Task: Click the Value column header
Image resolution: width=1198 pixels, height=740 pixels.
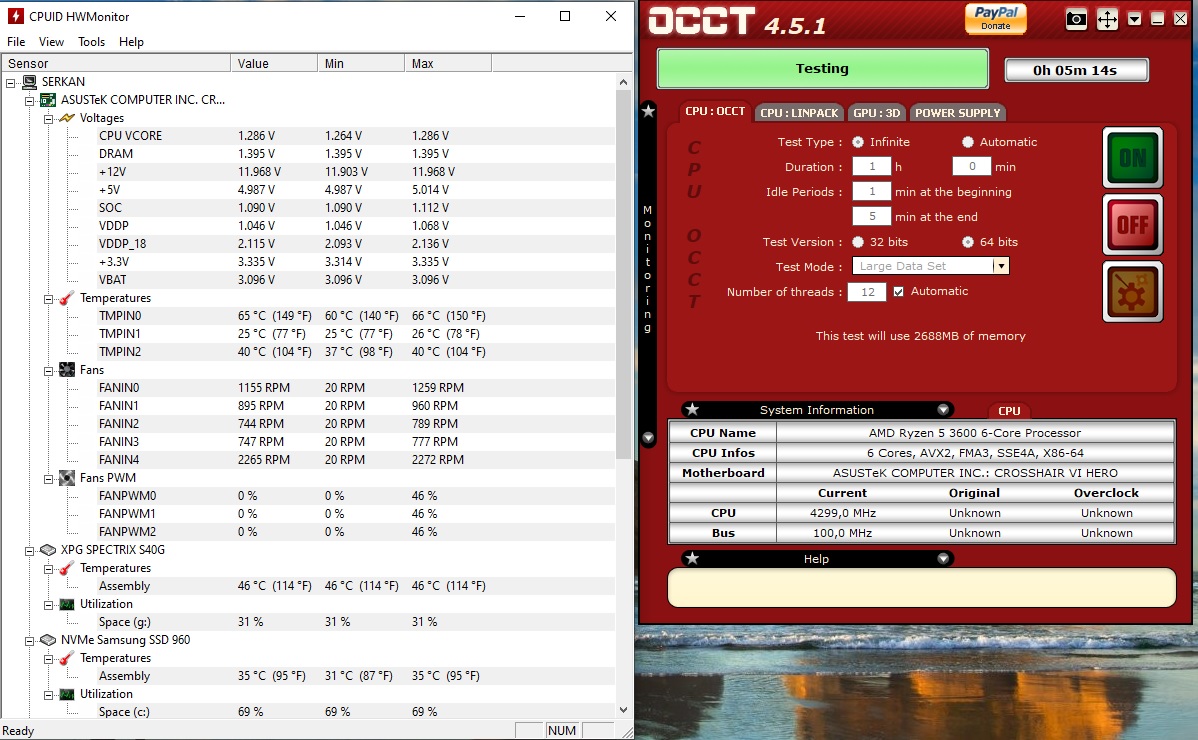Action: (x=274, y=63)
